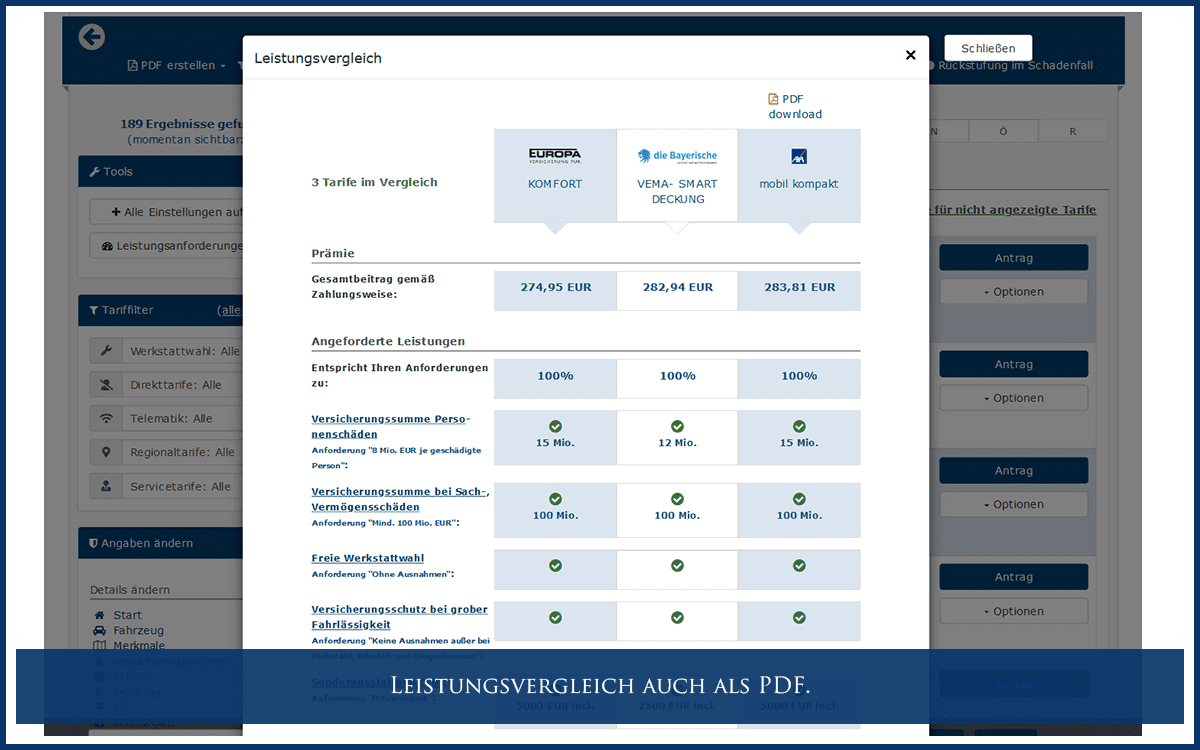Viewport: 1200px width, 750px height.
Task: Expand the Angaben ändern section
Action: (x=140, y=543)
